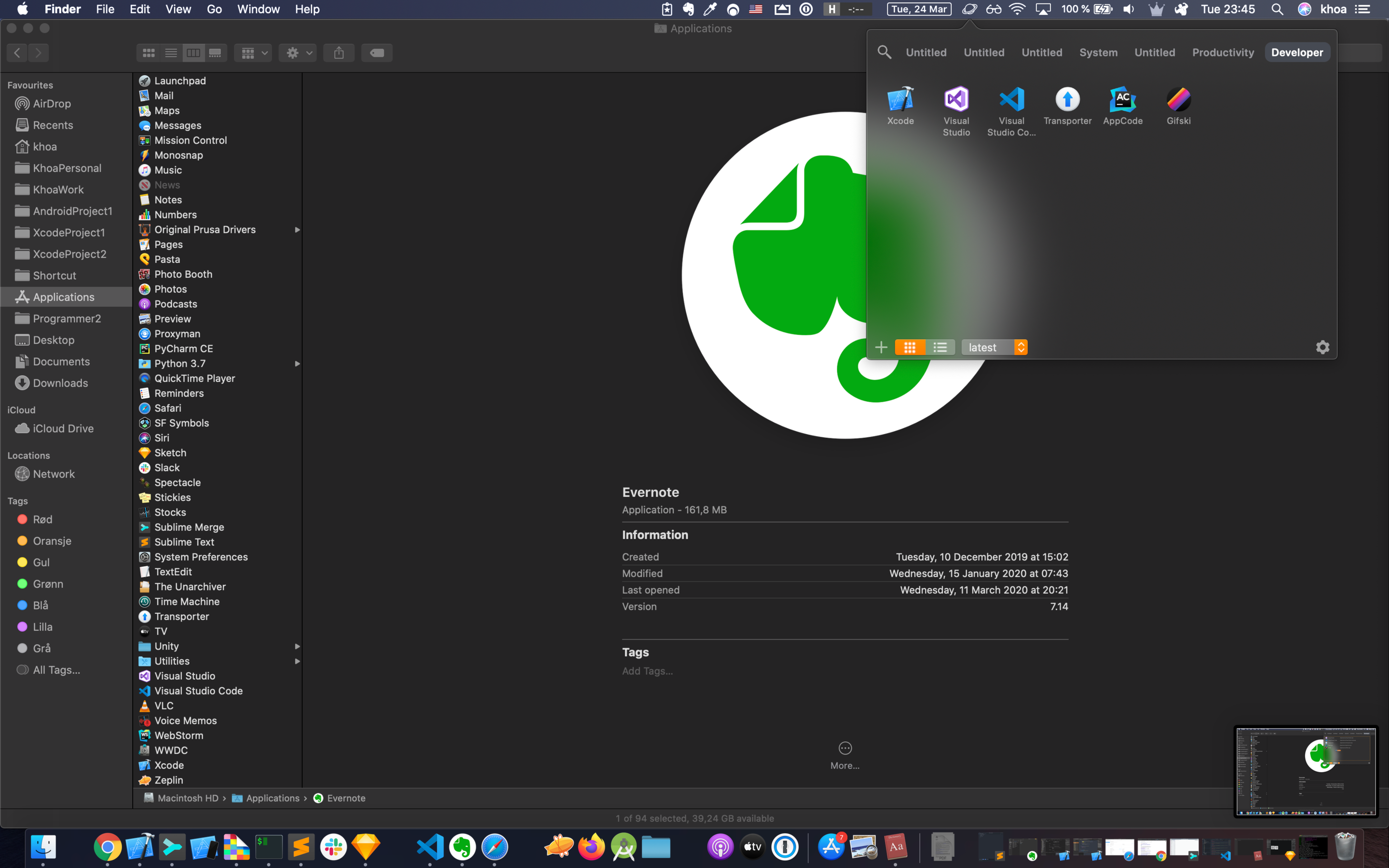Screen dimensions: 1389x868
Task: Click Applications in the path bar
Action: tap(266, 798)
